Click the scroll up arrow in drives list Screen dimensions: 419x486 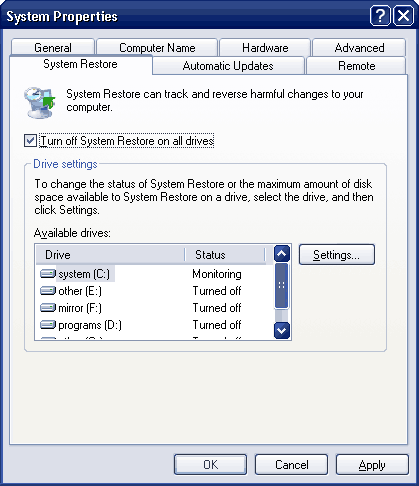click(x=282, y=254)
